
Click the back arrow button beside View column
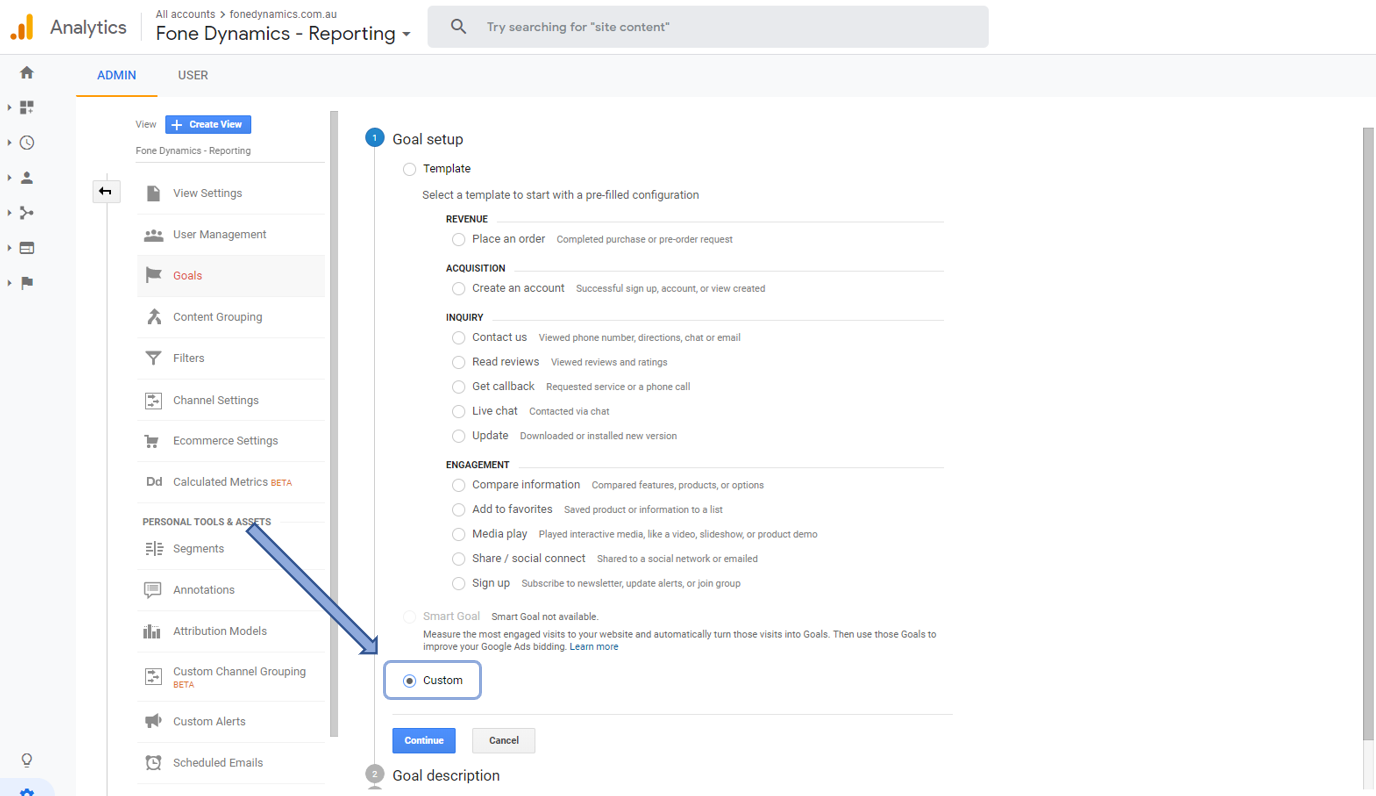click(106, 191)
